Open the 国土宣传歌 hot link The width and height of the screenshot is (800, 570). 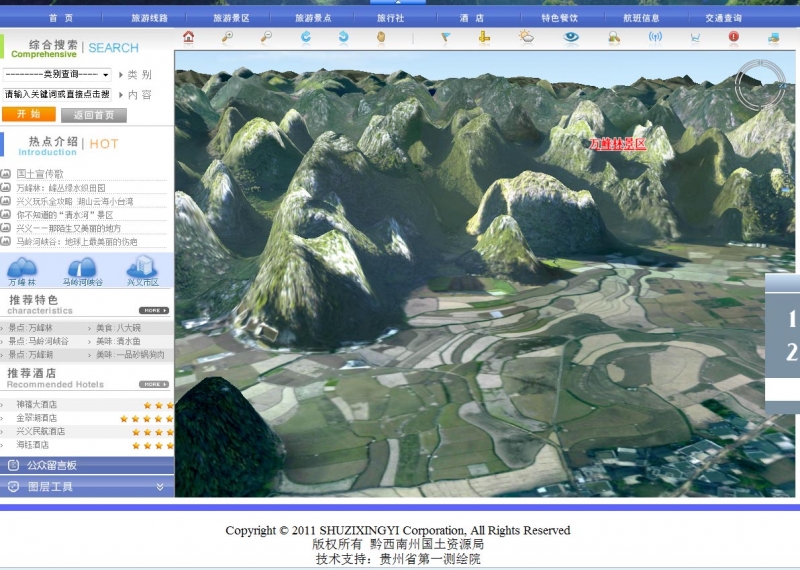(40, 174)
